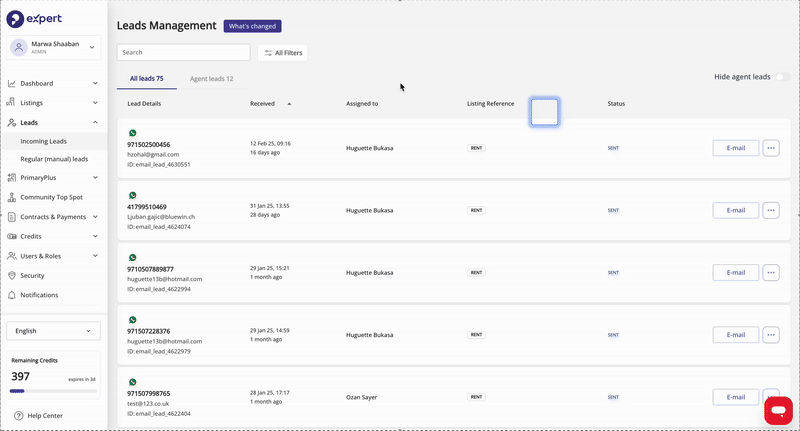Click WhatsApp icon for lead 9710507889877
The image size is (800, 431).
coord(133,258)
